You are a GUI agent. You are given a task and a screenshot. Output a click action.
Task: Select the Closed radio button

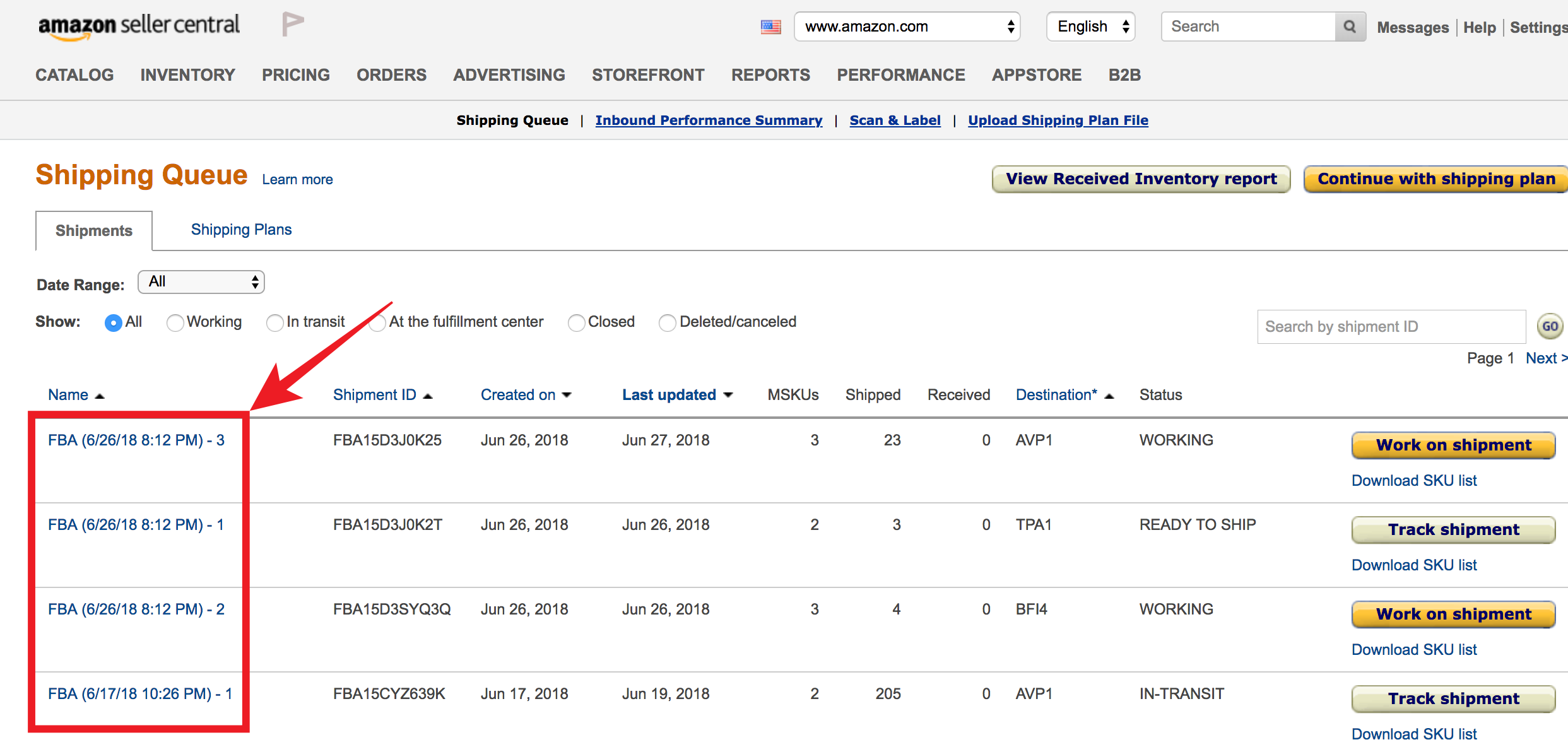pyautogui.click(x=576, y=323)
